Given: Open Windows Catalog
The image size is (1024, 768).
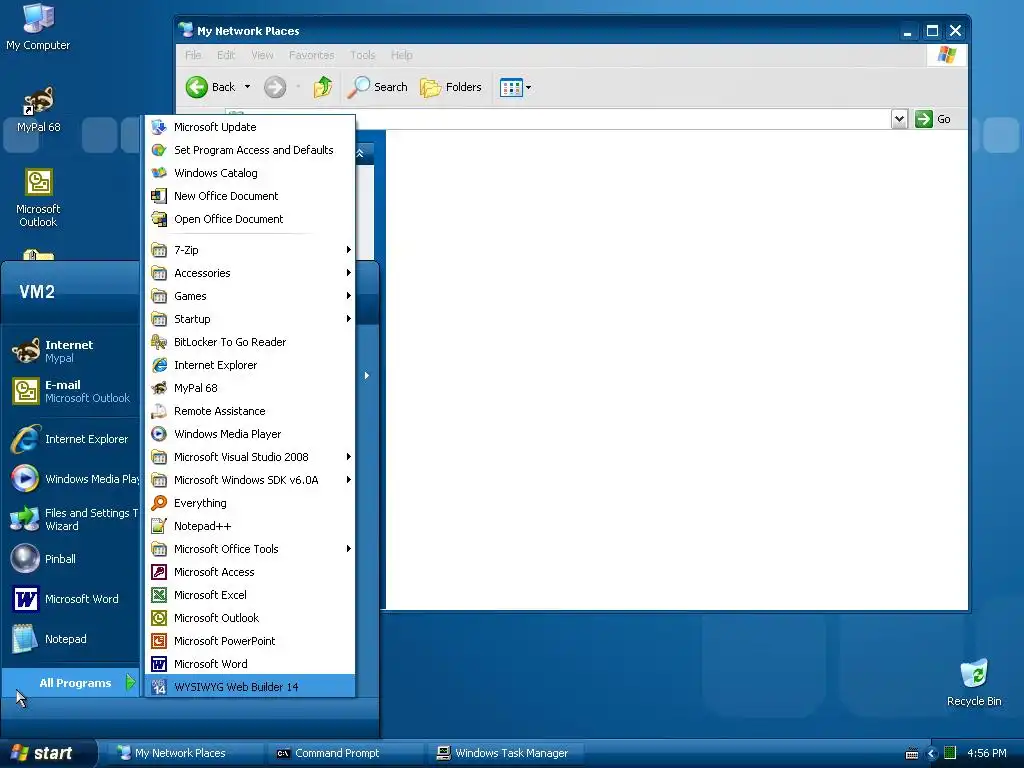Looking at the screenshot, I should pos(250,173).
